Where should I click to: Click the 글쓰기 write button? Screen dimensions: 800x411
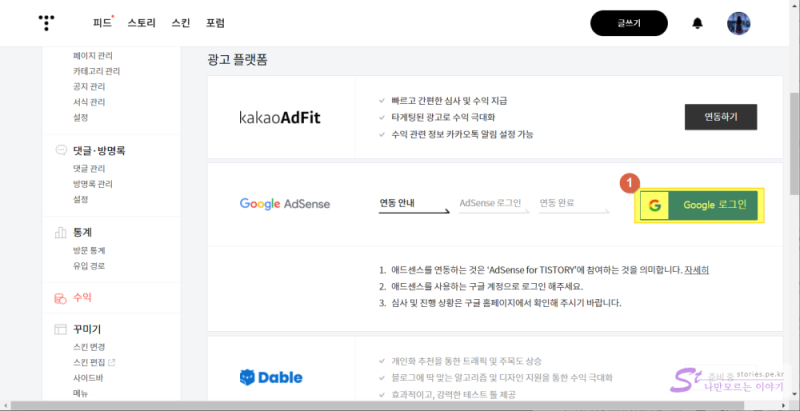pyautogui.click(x=629, y=23)
